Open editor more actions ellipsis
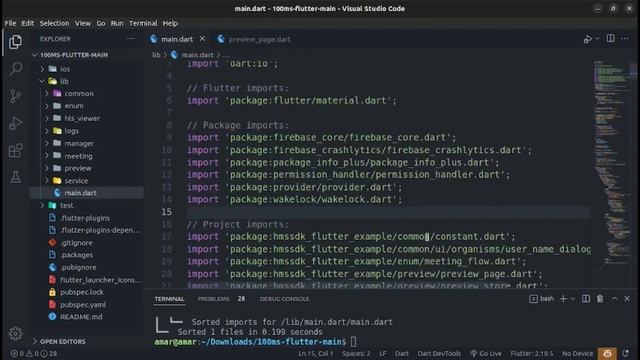Screen dimensions: 640x360 click(x=624, y=38)
